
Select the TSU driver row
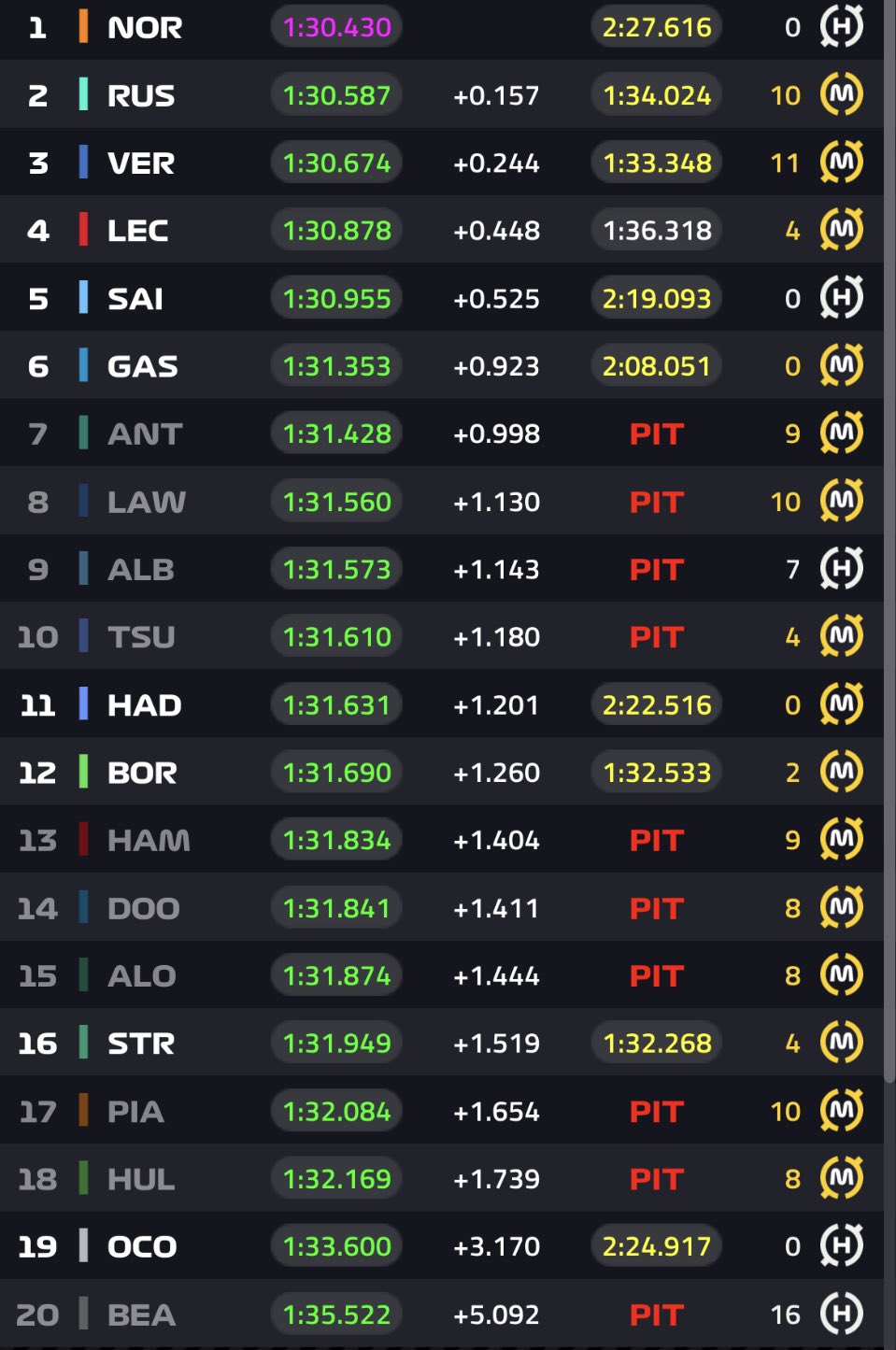click(442, 636)
